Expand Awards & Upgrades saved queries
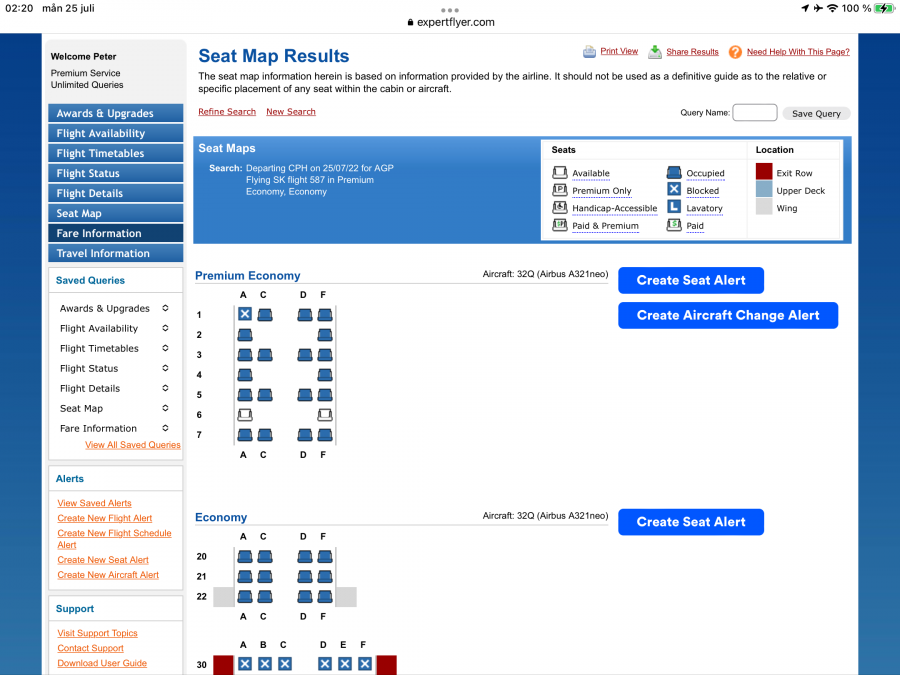The height and width of the screenshot is (675, 900). [x=165, y=309]
